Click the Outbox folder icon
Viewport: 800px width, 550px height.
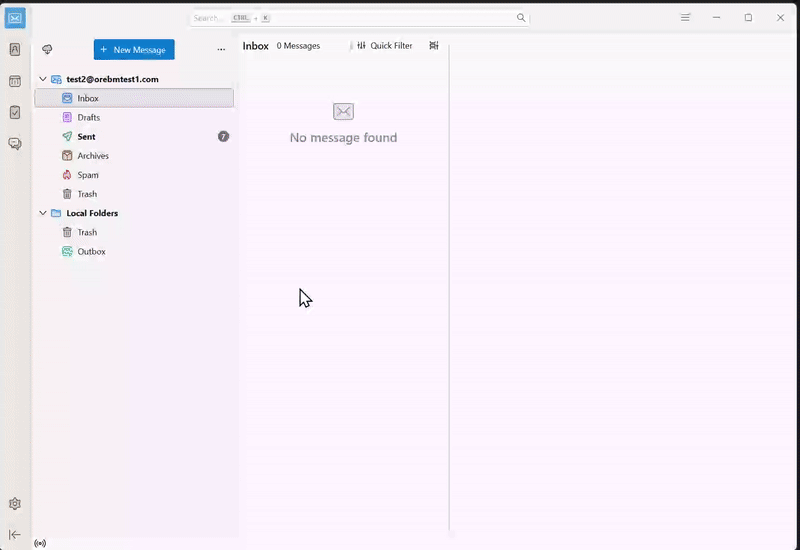(67, 252)
